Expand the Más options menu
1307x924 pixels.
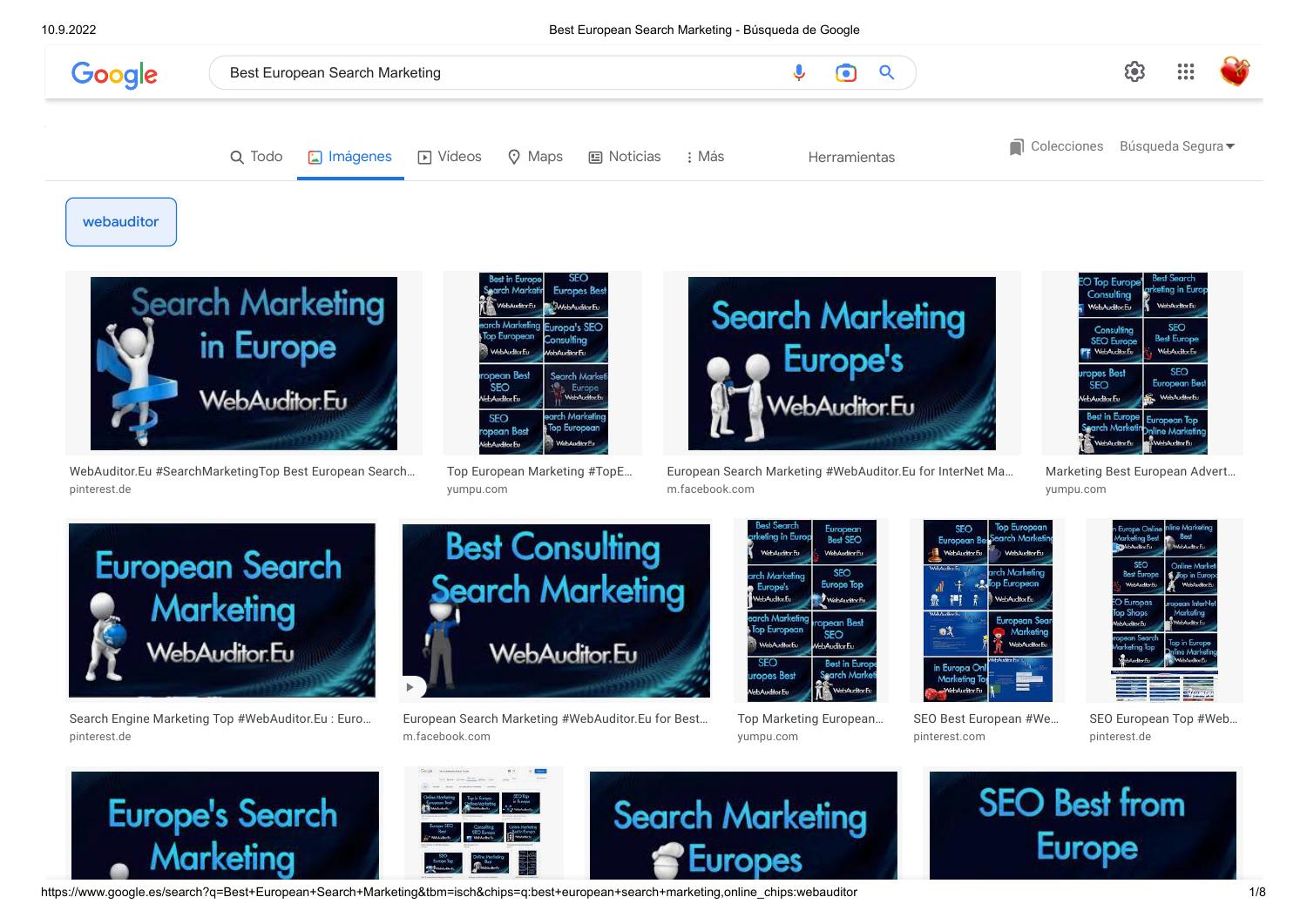point(704,157)
